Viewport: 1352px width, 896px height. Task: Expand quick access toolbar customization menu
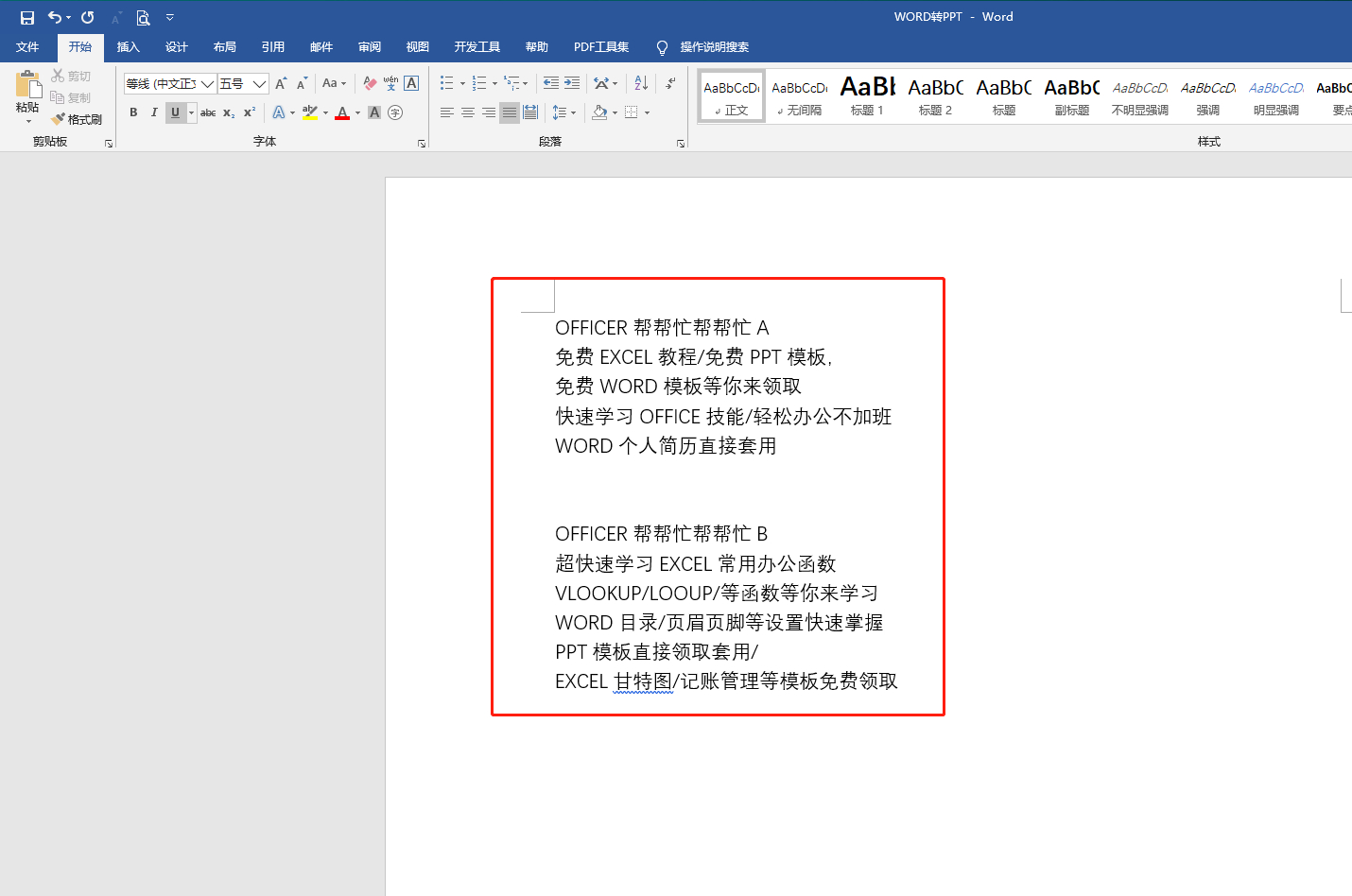170,17
